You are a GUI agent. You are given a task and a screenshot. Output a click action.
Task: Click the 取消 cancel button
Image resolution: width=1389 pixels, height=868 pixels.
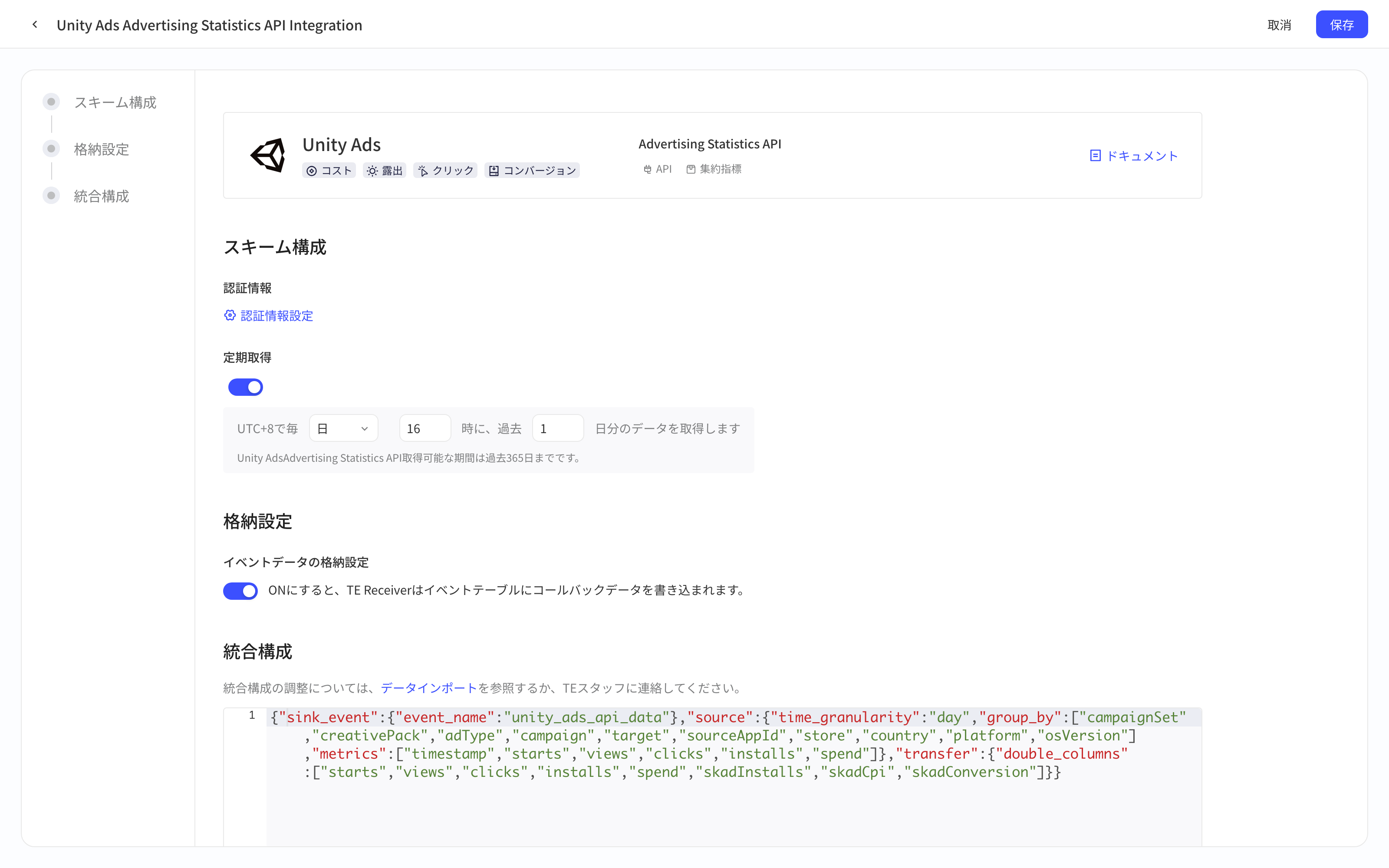click(x=1279, y=25)
